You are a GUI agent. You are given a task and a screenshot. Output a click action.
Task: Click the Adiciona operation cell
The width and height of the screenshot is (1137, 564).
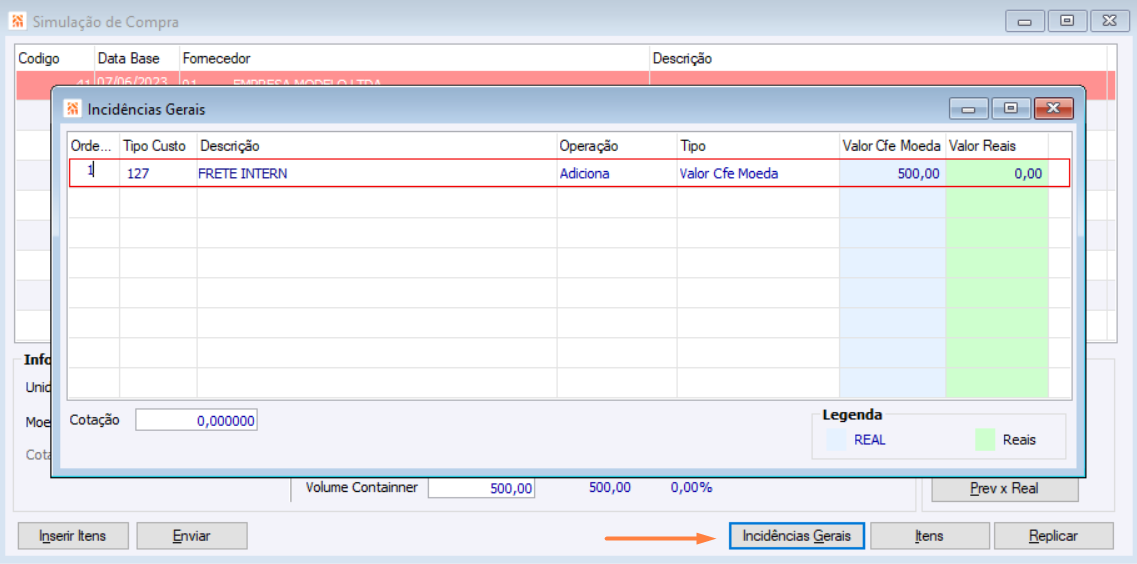pos(616,173)
